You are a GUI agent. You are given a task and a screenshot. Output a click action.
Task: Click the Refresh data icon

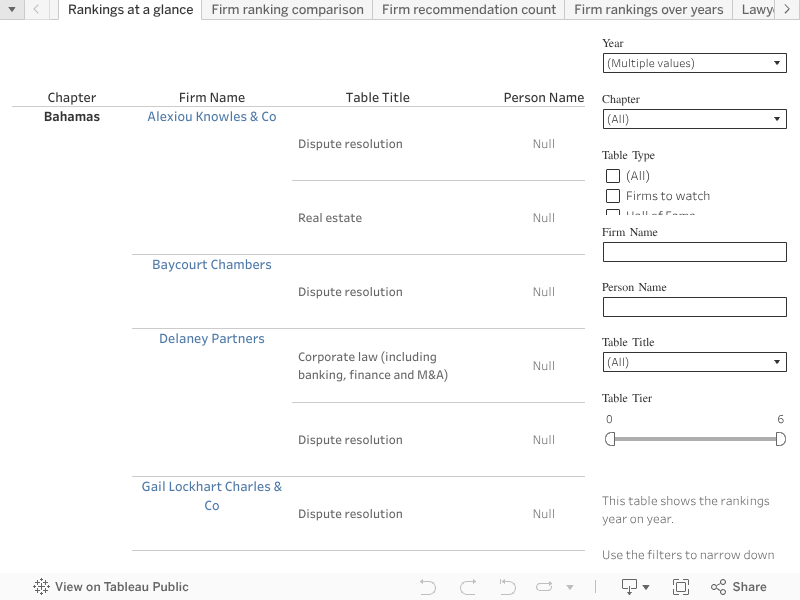(545, 587)
